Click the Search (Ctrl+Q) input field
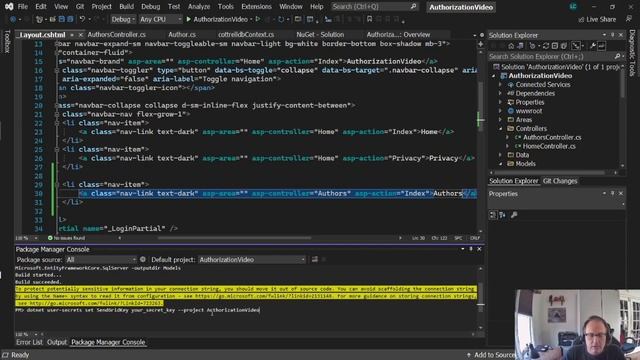 pyautogui.click(x=374, y=7)
